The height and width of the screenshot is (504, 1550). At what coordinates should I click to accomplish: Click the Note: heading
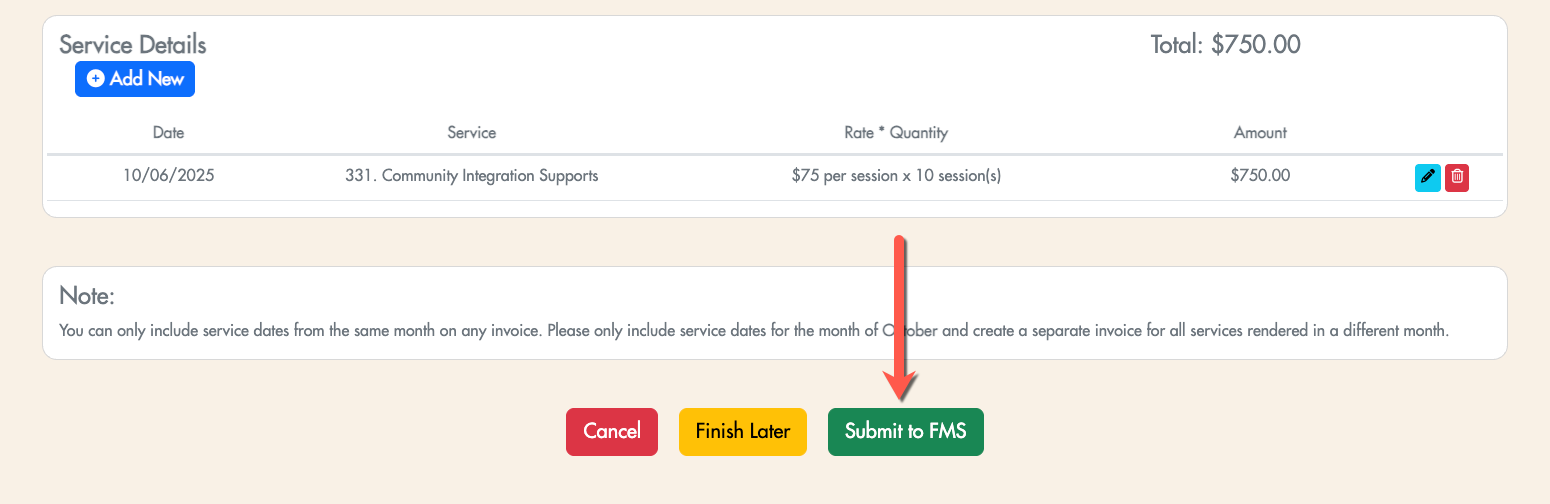tap(88, 296)
